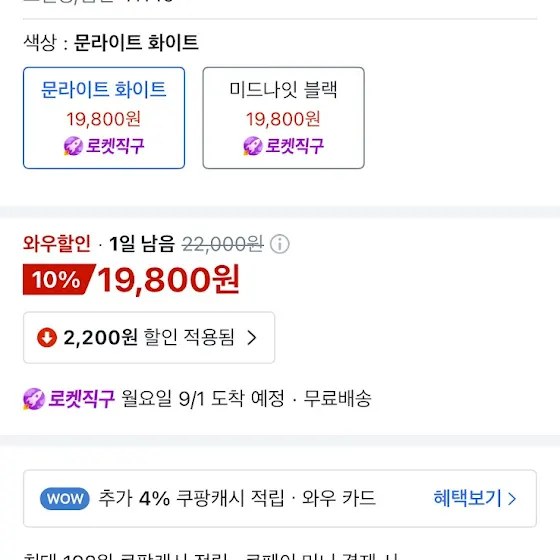Click the rocket icon by delivery info
This screenshot has width=560, height=560.
point(34,399)
